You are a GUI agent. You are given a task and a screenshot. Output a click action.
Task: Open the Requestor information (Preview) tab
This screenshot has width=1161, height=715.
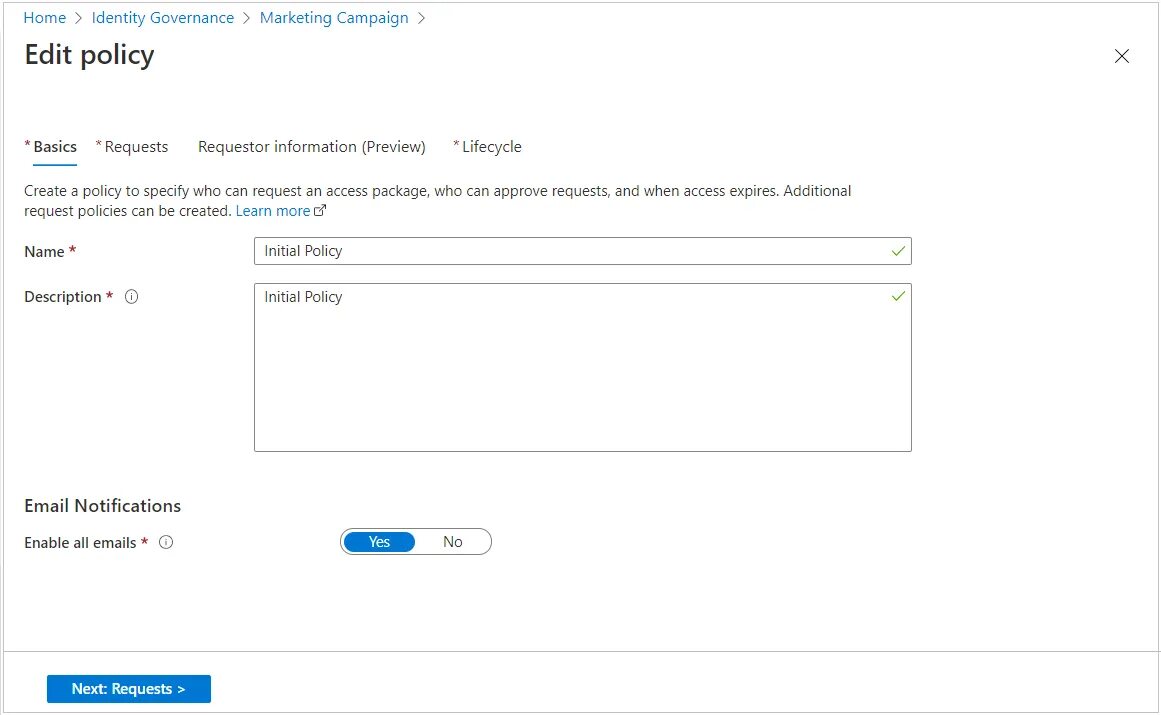(x=311, y=147)
